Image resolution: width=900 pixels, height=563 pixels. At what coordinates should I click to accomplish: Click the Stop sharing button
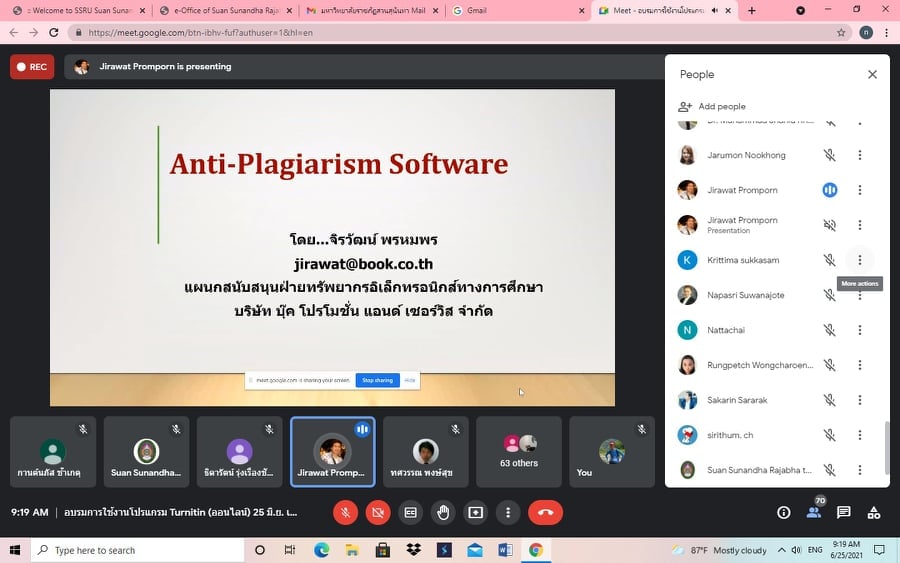(x=378, y=380)
